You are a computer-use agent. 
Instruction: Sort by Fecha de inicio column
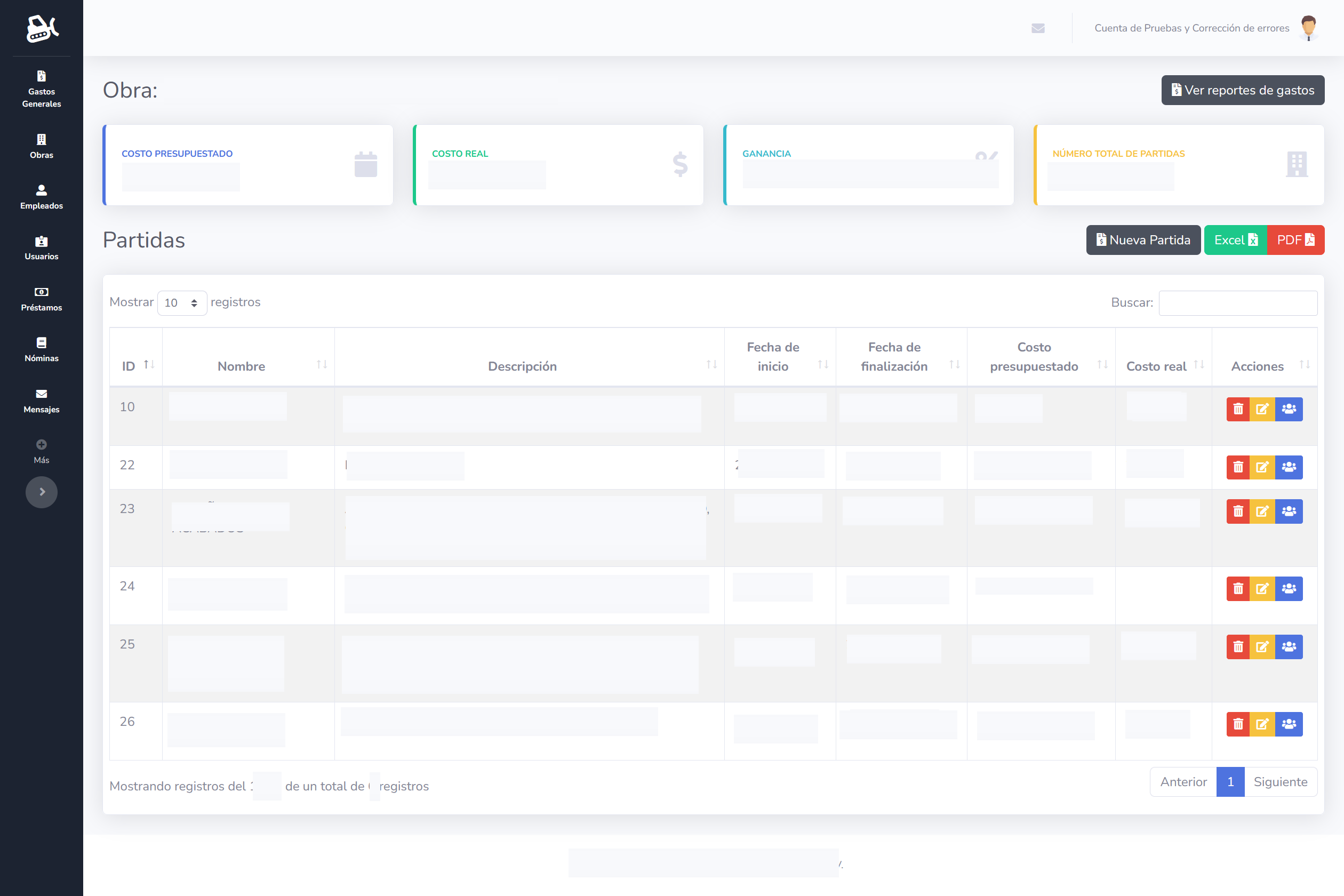(x=780, y=357)
